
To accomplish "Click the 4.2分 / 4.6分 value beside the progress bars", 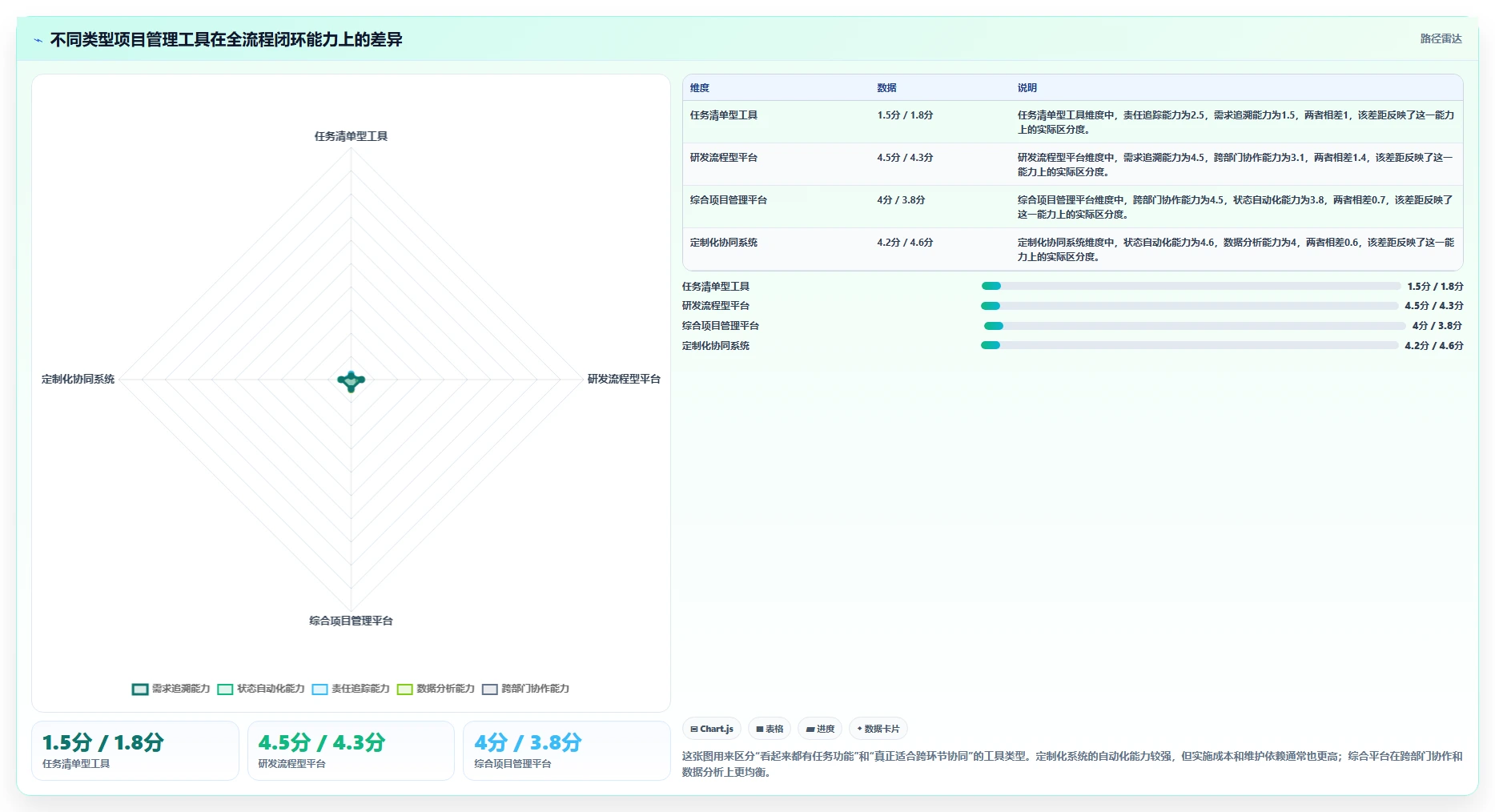I will [x=1433, y=346].
